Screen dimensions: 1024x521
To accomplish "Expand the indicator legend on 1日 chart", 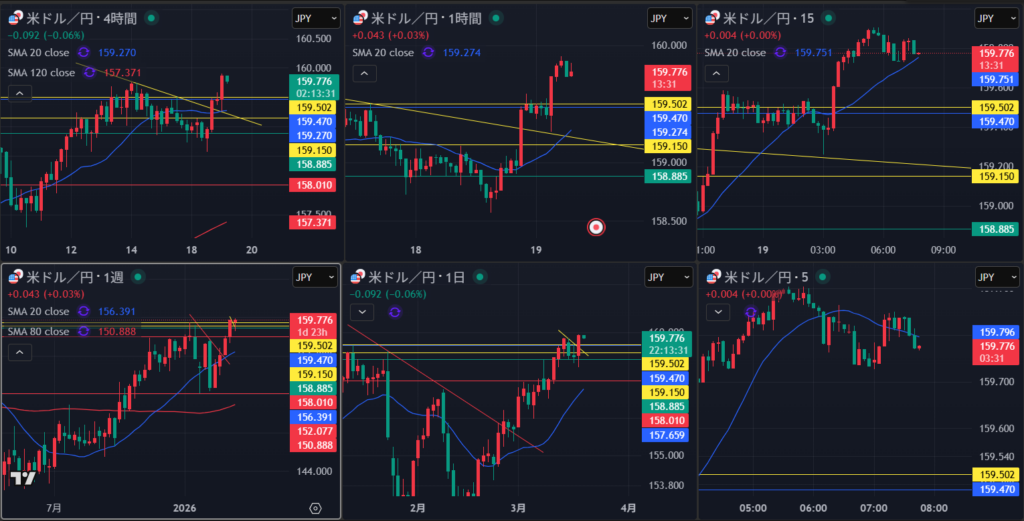I will 362,312.
